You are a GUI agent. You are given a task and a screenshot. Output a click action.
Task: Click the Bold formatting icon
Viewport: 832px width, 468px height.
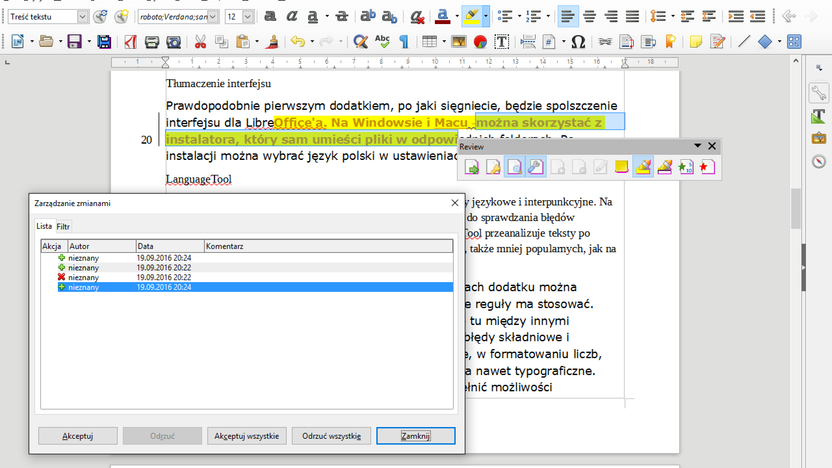click(x=270, y=16)
